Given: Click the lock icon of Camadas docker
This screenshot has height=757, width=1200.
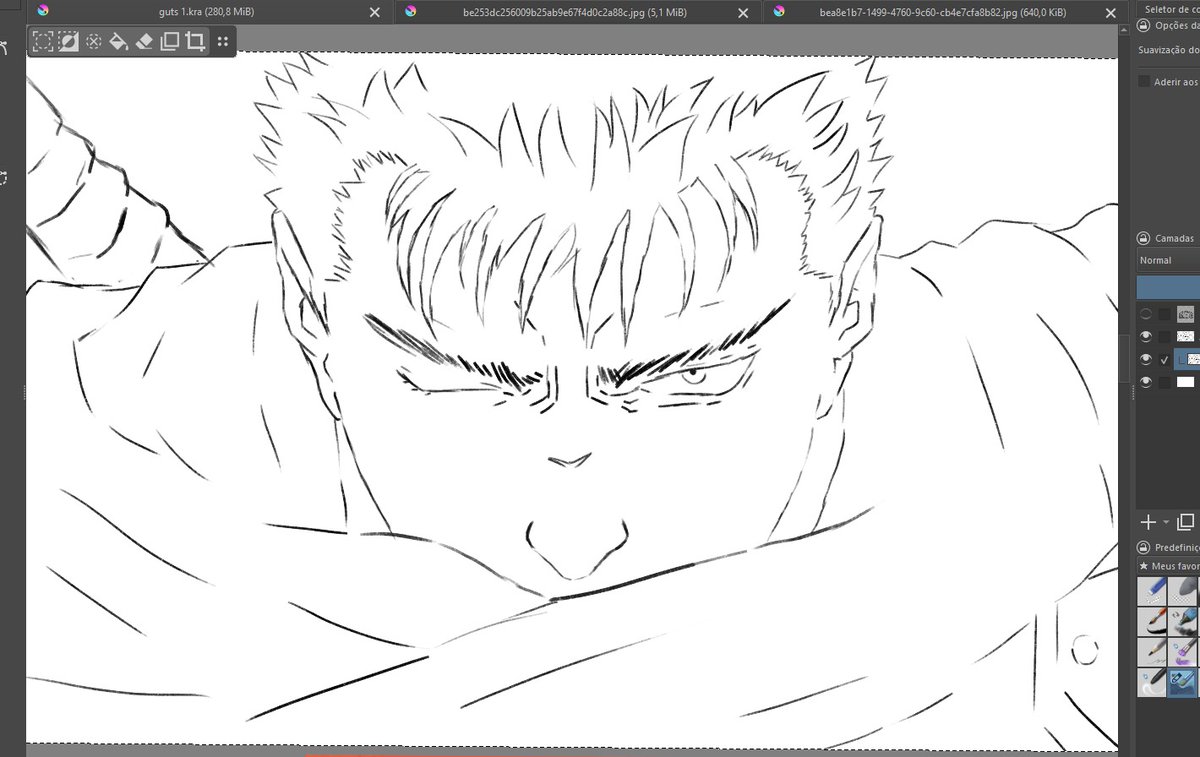Looking at the screenshot, I should 1143,238.
